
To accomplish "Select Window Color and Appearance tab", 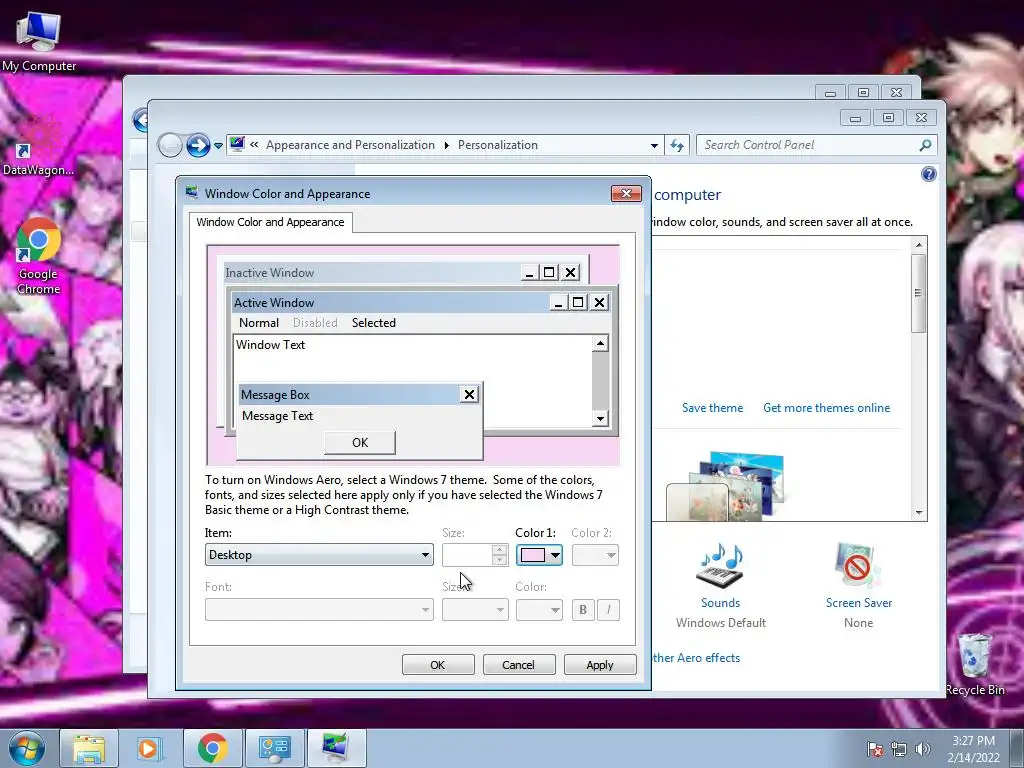I will click(270, 222).
